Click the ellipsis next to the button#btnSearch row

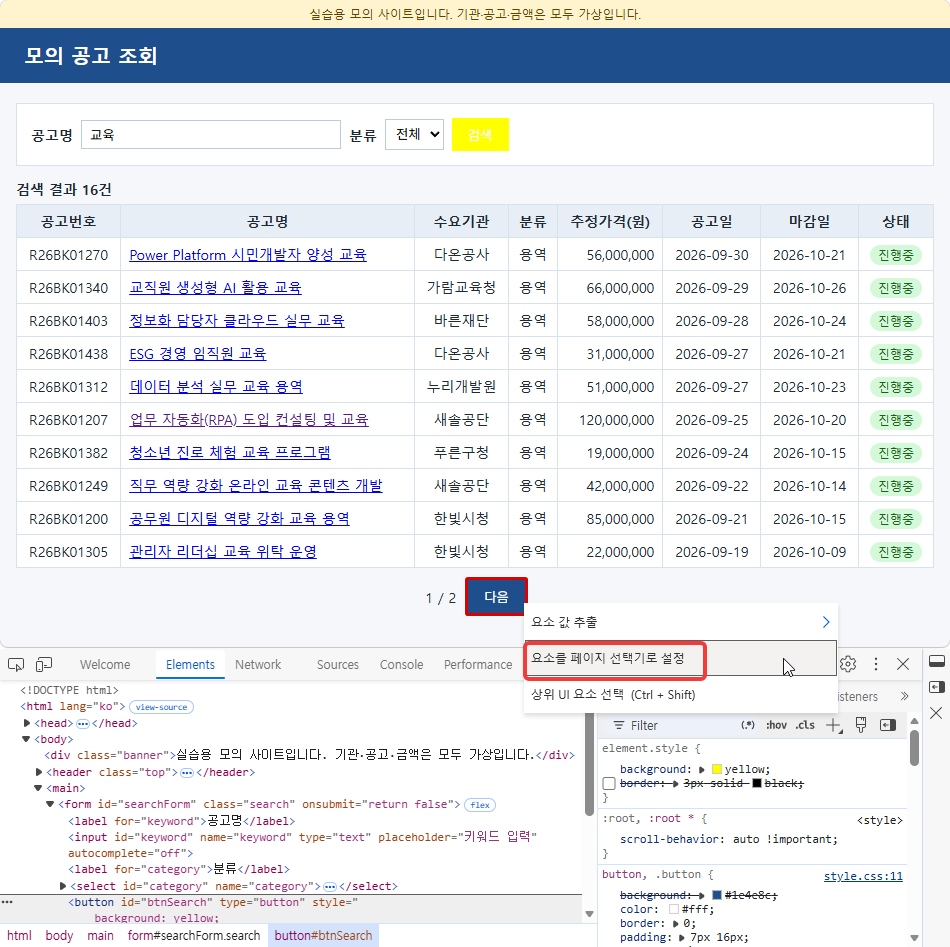(x=7, y=902)
